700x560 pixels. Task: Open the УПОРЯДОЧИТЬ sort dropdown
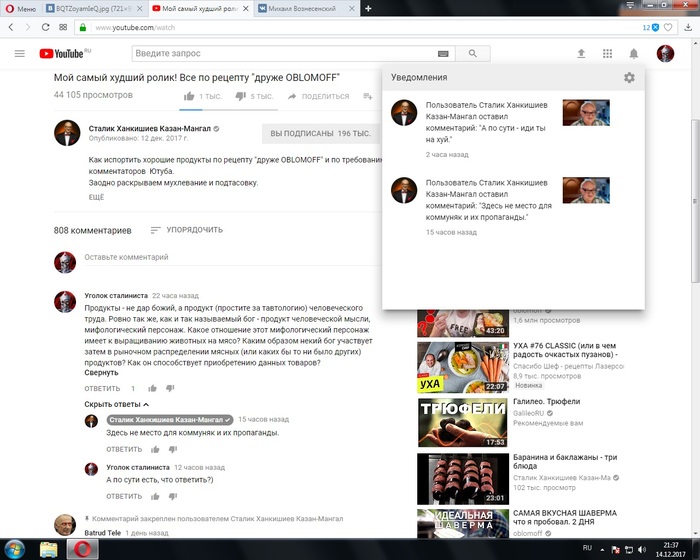(x=187, y=230)
